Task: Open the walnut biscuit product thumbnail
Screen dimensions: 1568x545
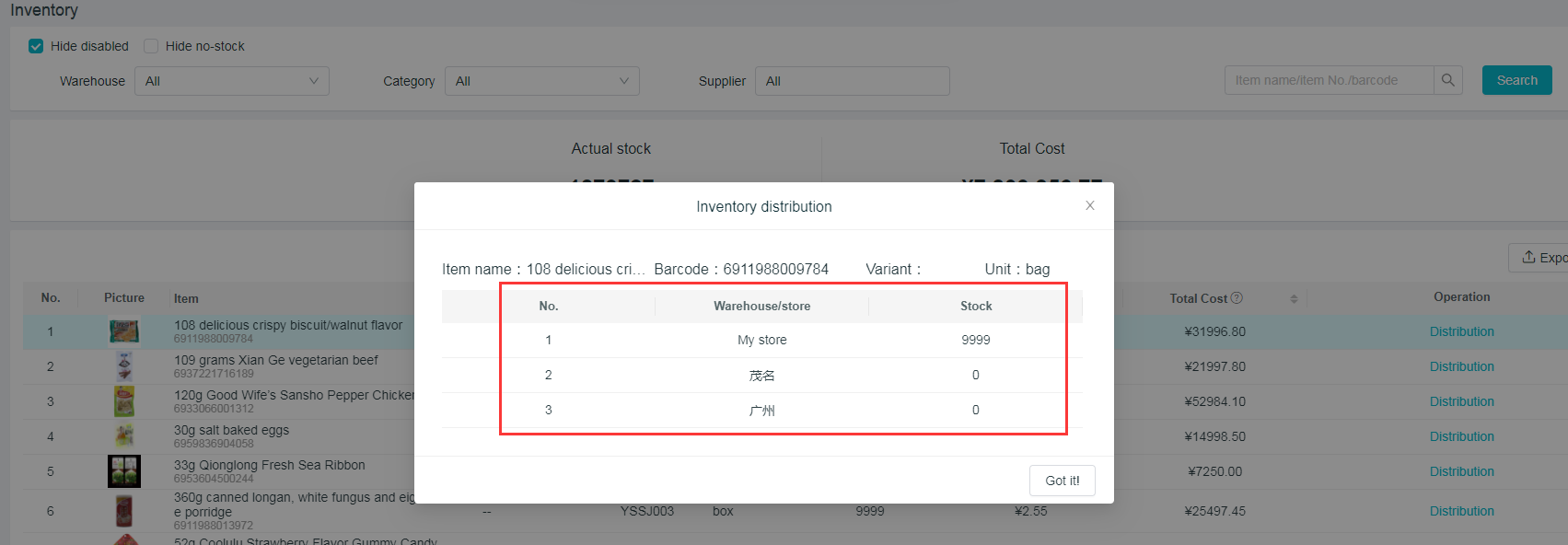Action: pyautogui.click(x=124, y=331)
